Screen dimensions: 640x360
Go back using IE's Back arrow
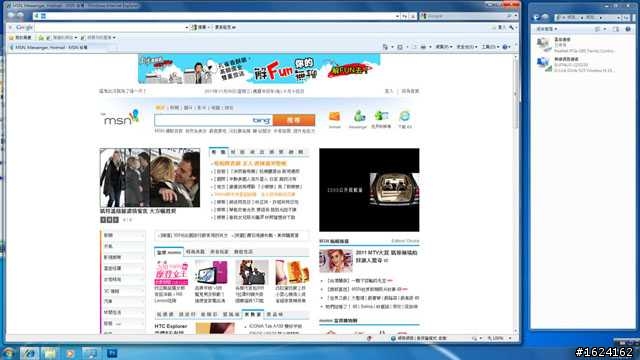coord(11,16)
